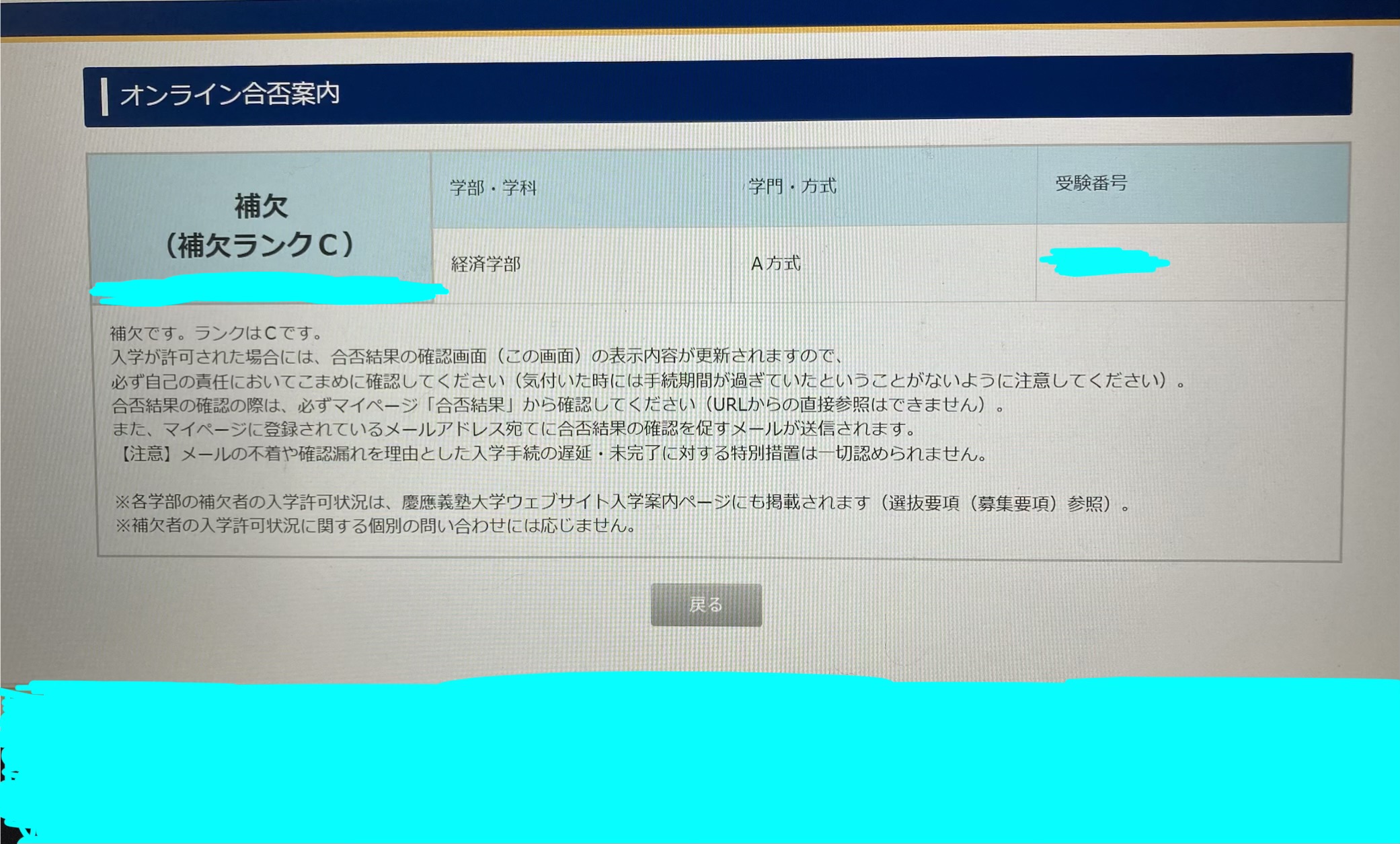Click the 学部・学科 column header

click(x=493, y=188)
